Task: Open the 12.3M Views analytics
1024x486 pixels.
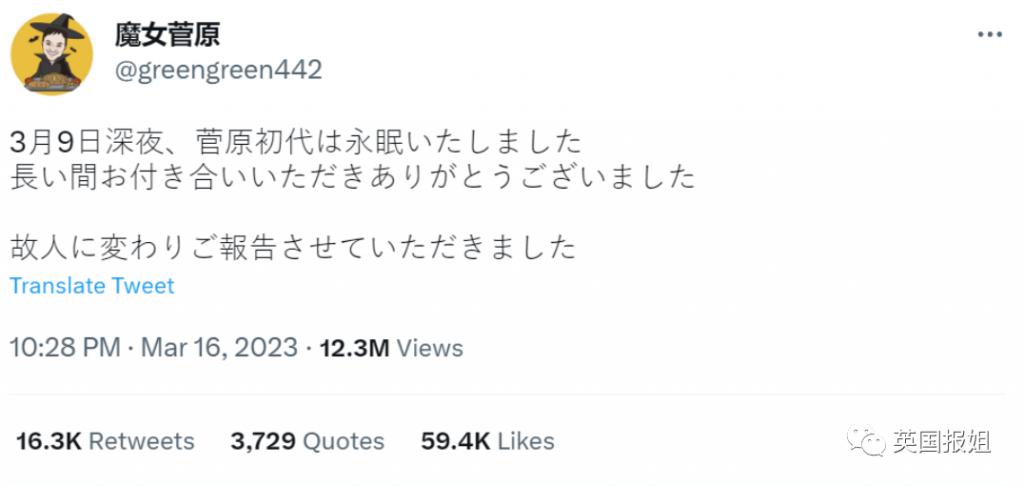Action: click(391, 348)
